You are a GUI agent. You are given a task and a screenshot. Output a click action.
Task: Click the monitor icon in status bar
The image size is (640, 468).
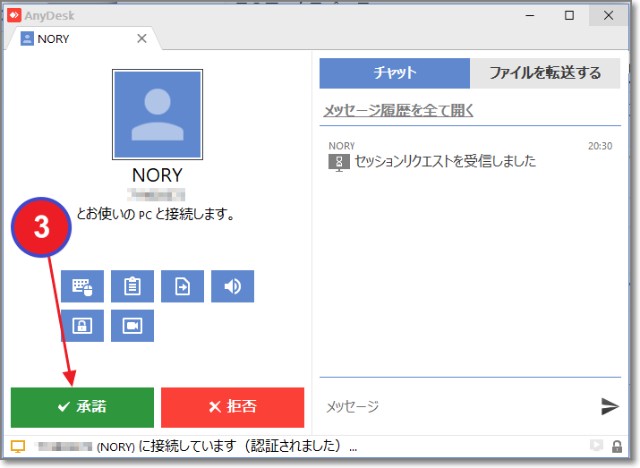18,446
